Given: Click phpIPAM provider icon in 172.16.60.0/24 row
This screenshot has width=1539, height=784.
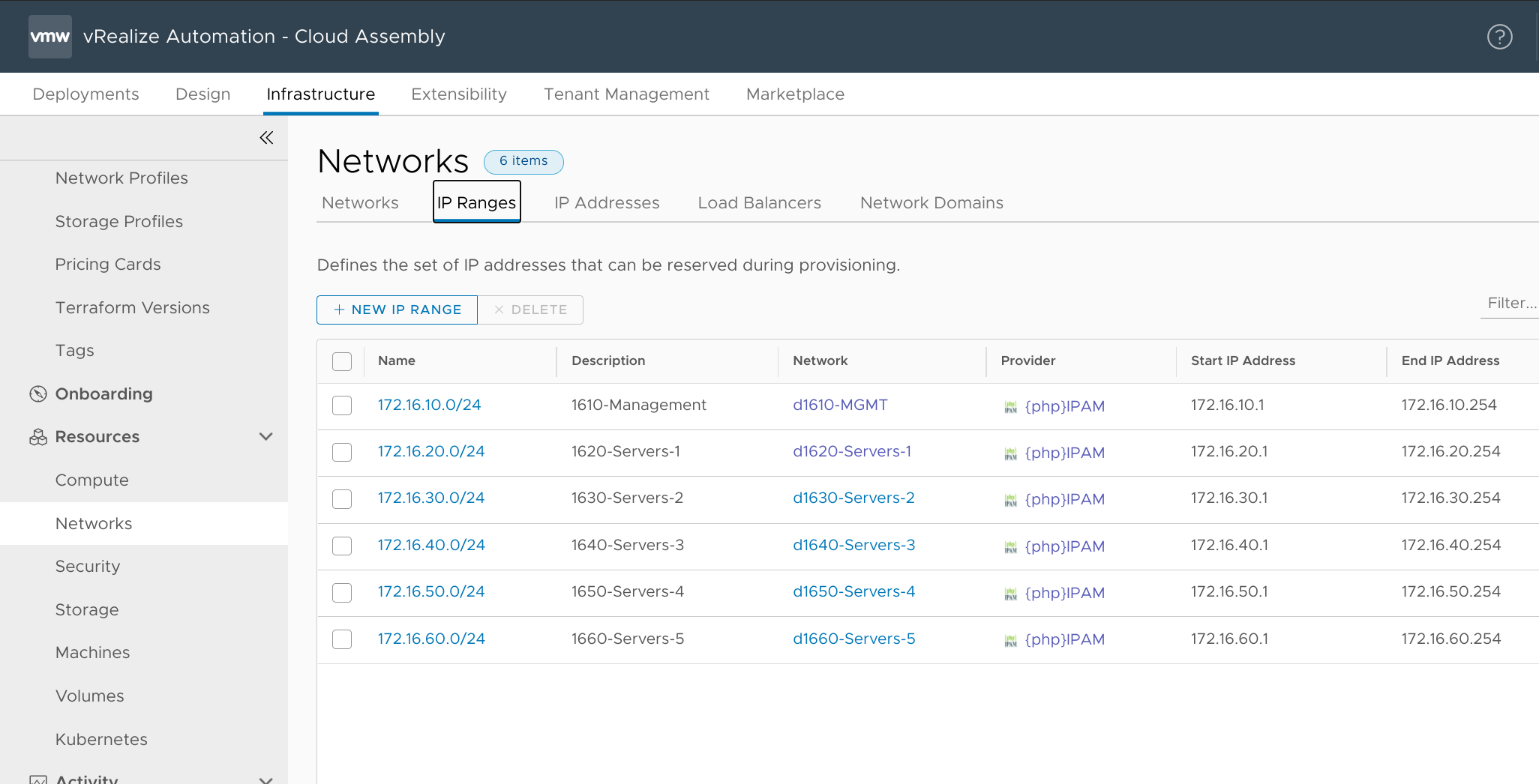Looking at the screenshot, I should pos(1011,640).
